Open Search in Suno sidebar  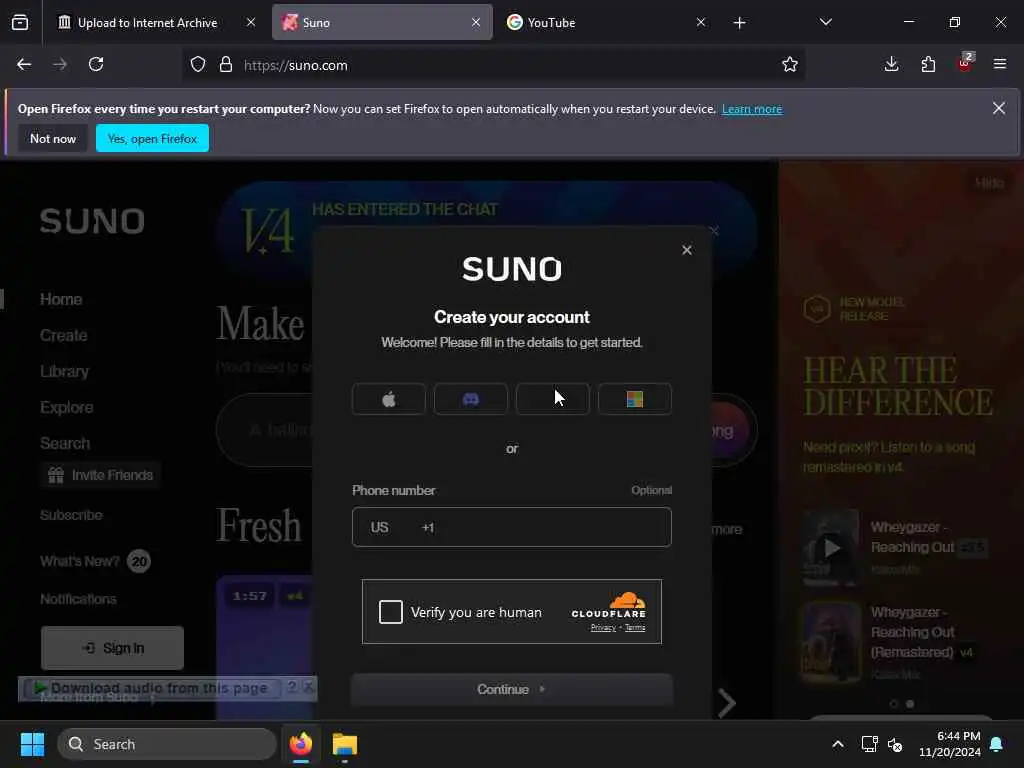pos(65,443)
